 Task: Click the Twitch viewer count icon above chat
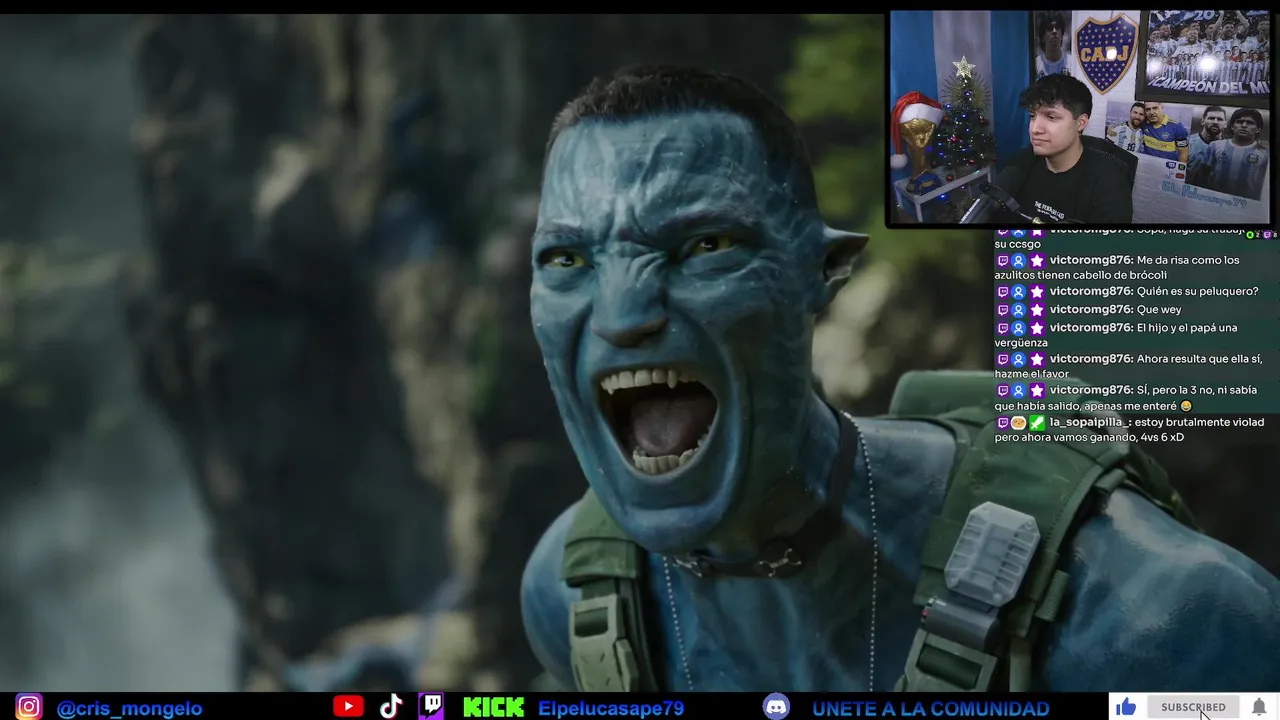pos(1266,235)
